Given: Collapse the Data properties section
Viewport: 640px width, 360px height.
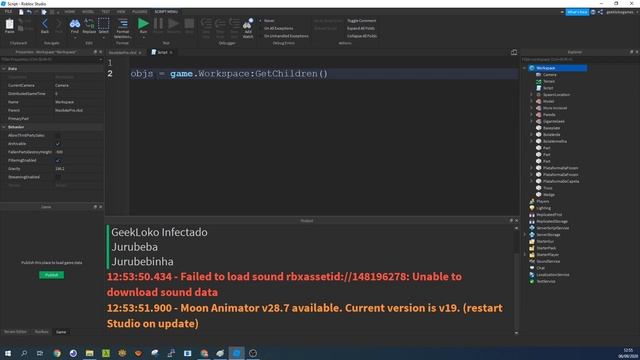Looking at the screenshot, I should [4, 69].
